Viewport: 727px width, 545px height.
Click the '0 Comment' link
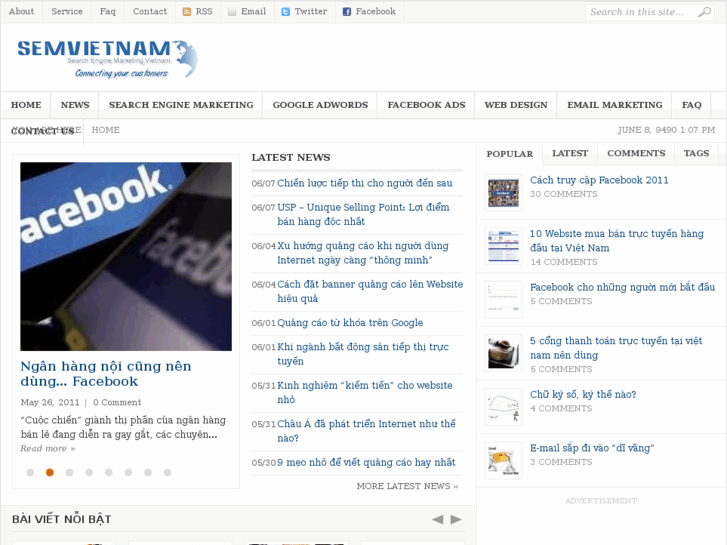[x=117, y=403]
